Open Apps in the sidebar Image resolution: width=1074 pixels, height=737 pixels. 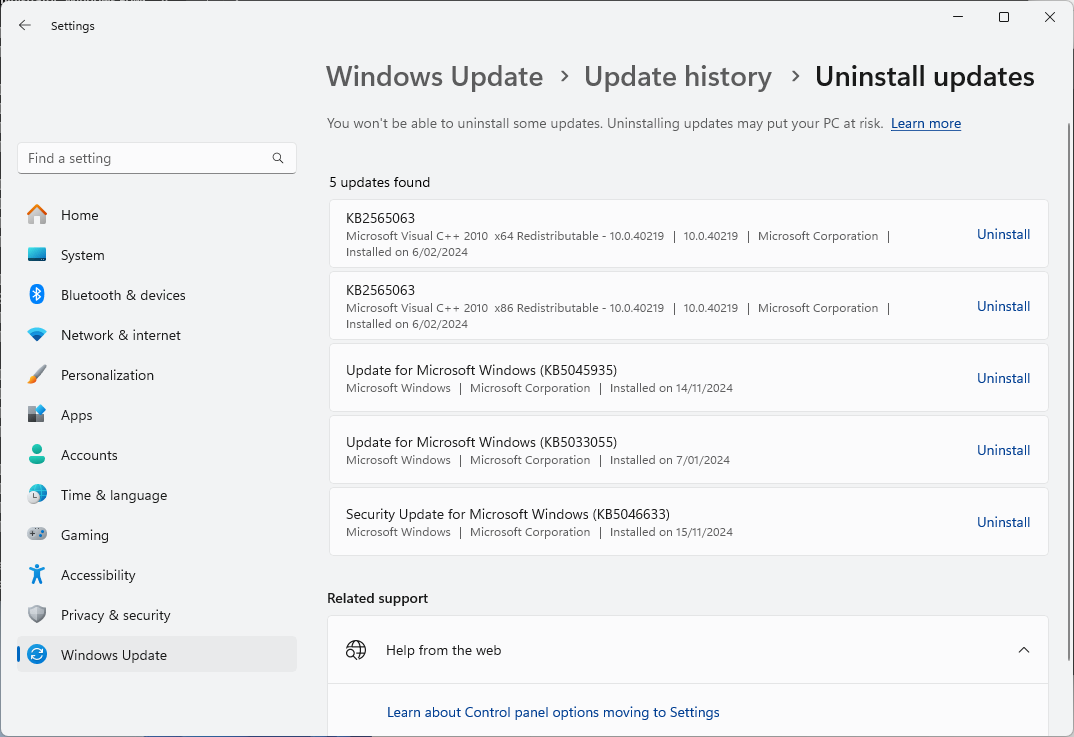click(76, 415)
